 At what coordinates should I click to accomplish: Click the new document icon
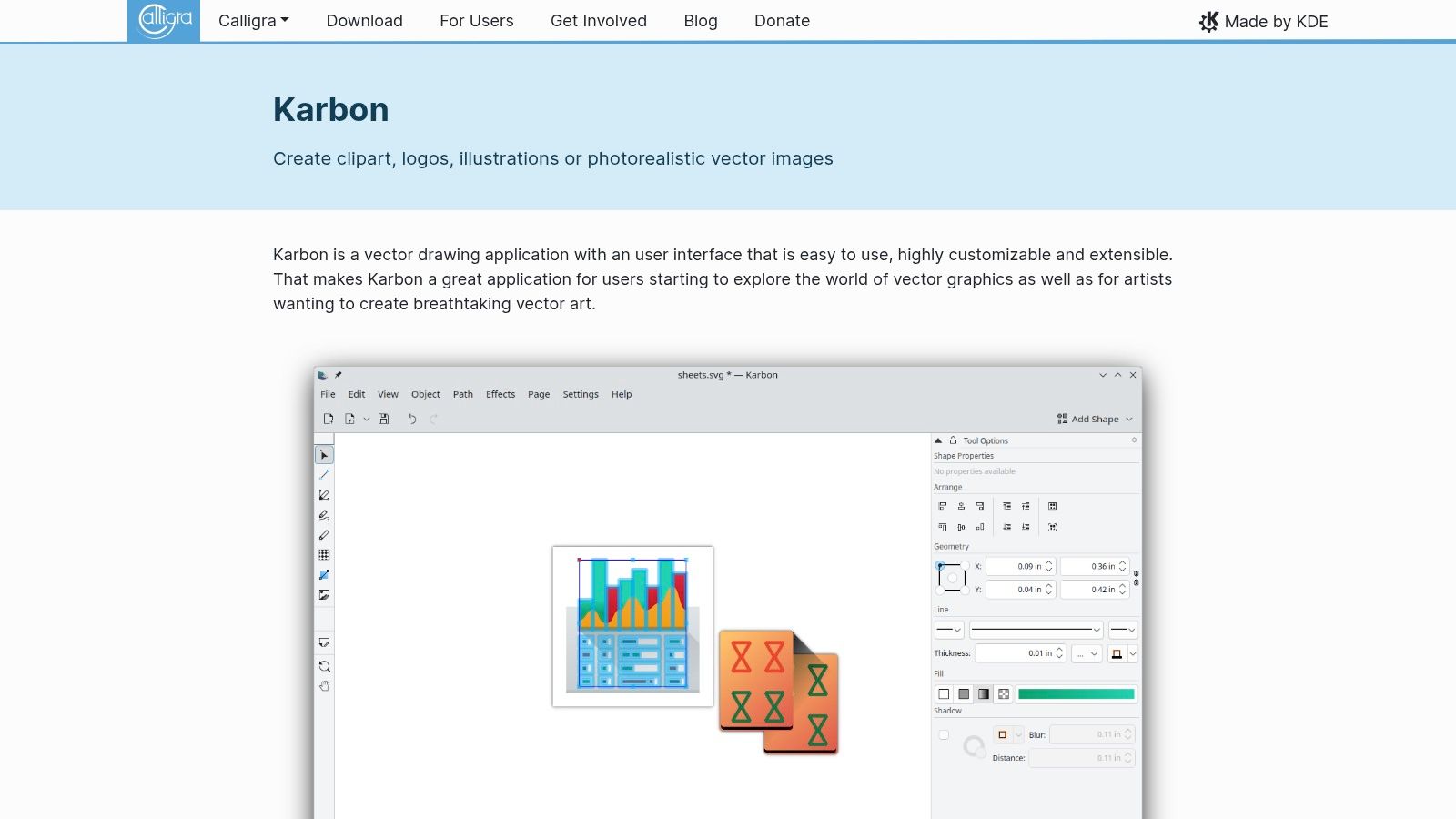[x=329, y=420]
